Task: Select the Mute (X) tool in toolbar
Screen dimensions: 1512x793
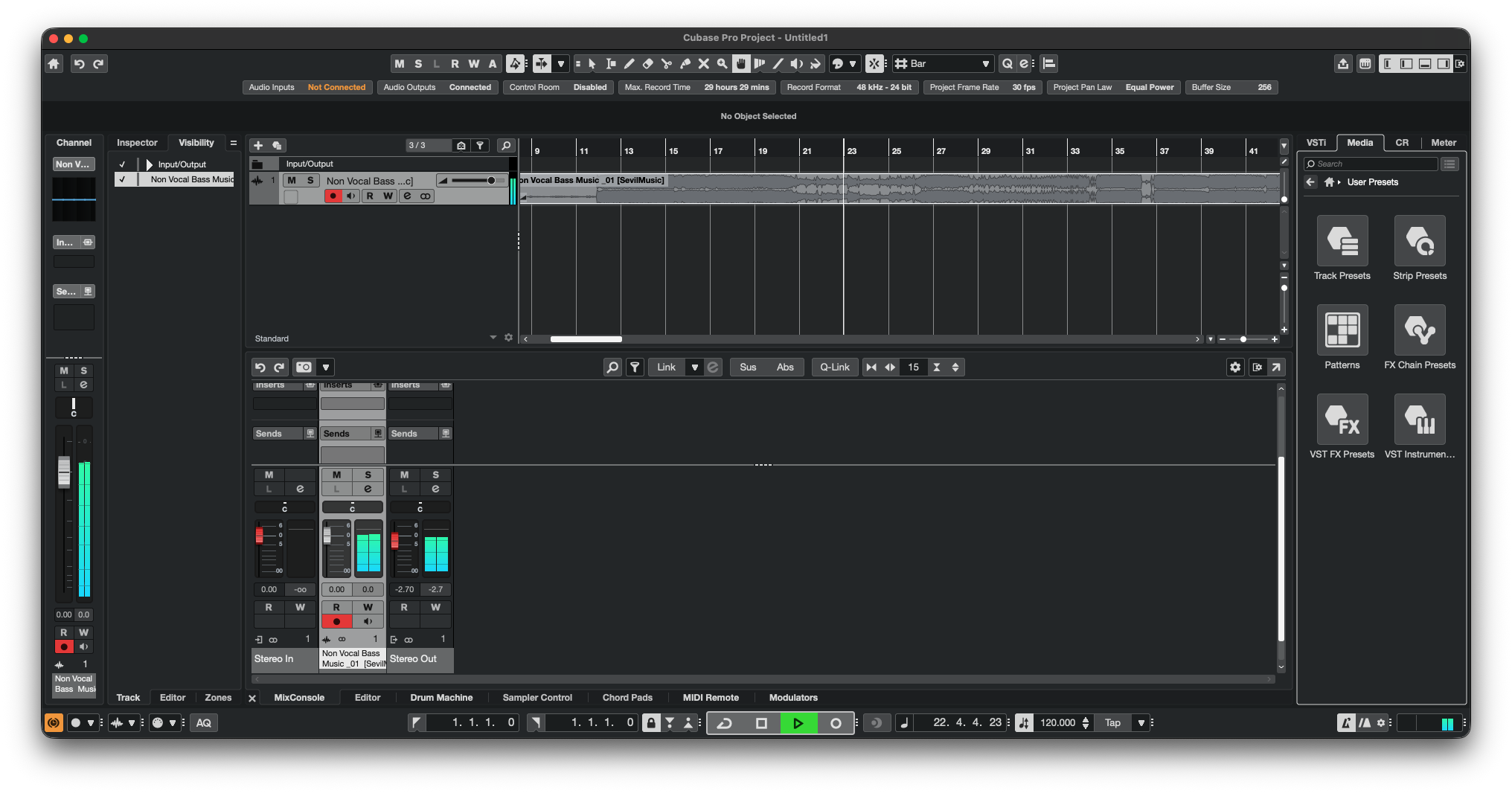Action: [703, 64]
